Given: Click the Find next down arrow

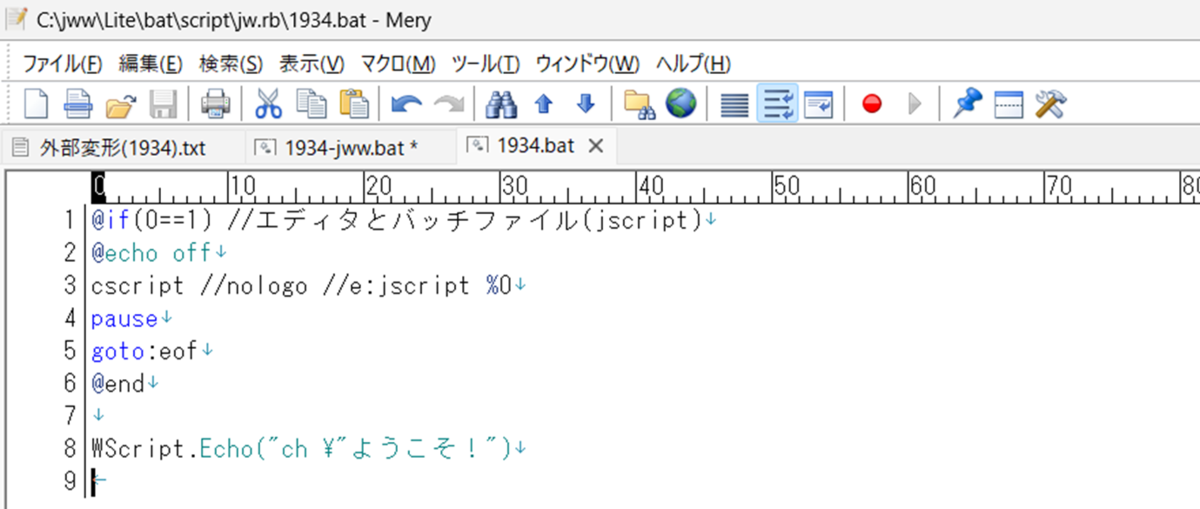Looking at the screenshot, I should 586,104.
